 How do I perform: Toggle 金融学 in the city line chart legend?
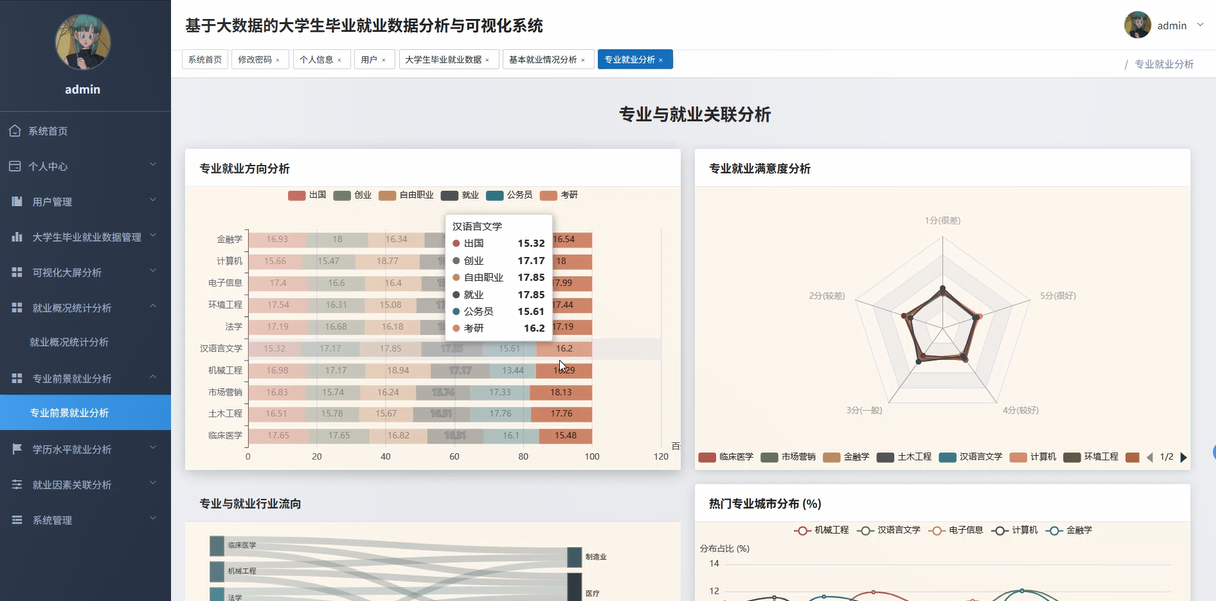click(1069, 530)
